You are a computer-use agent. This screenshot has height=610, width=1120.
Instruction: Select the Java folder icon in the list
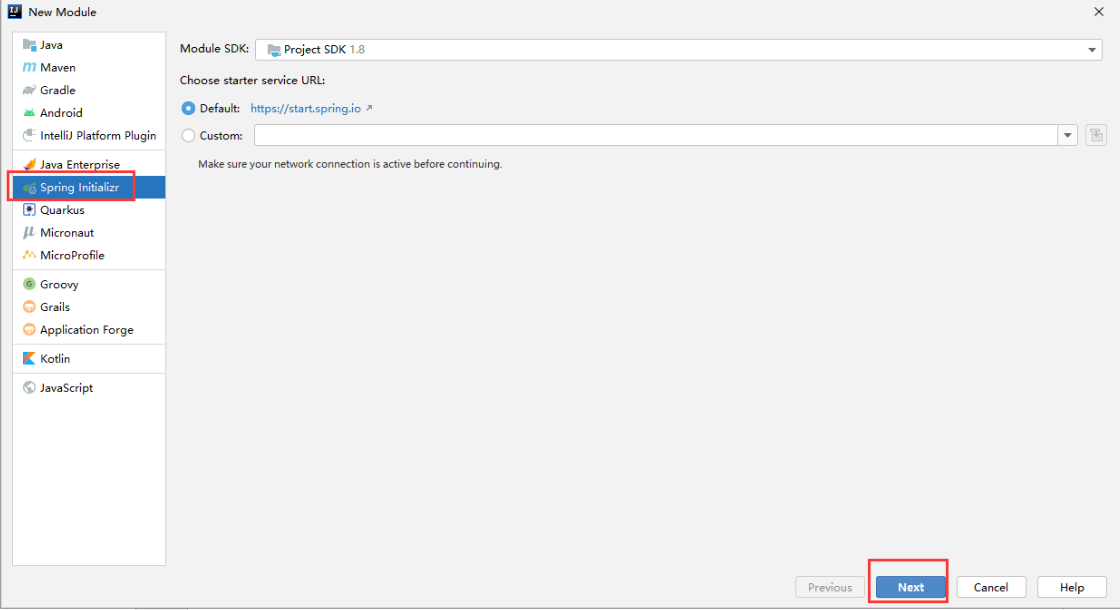tap(29, 45)
